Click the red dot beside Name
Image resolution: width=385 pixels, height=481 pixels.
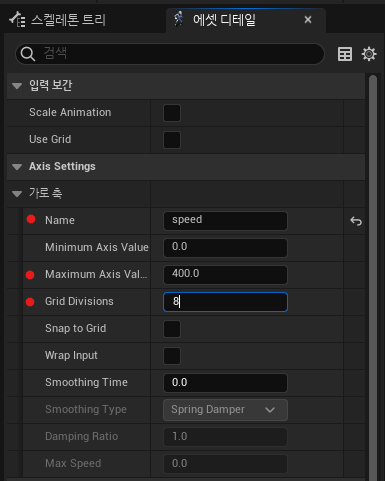(x=31, y=219)
